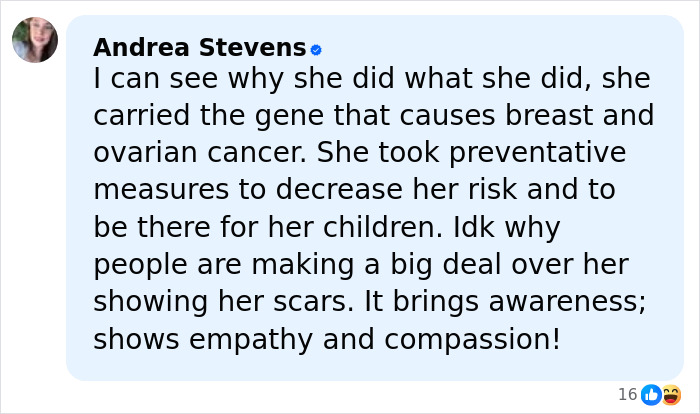Viewport: 700px width, 414px height.
Task: Click the last line "shows empathy and compassion!"
Action: point(327,339)
